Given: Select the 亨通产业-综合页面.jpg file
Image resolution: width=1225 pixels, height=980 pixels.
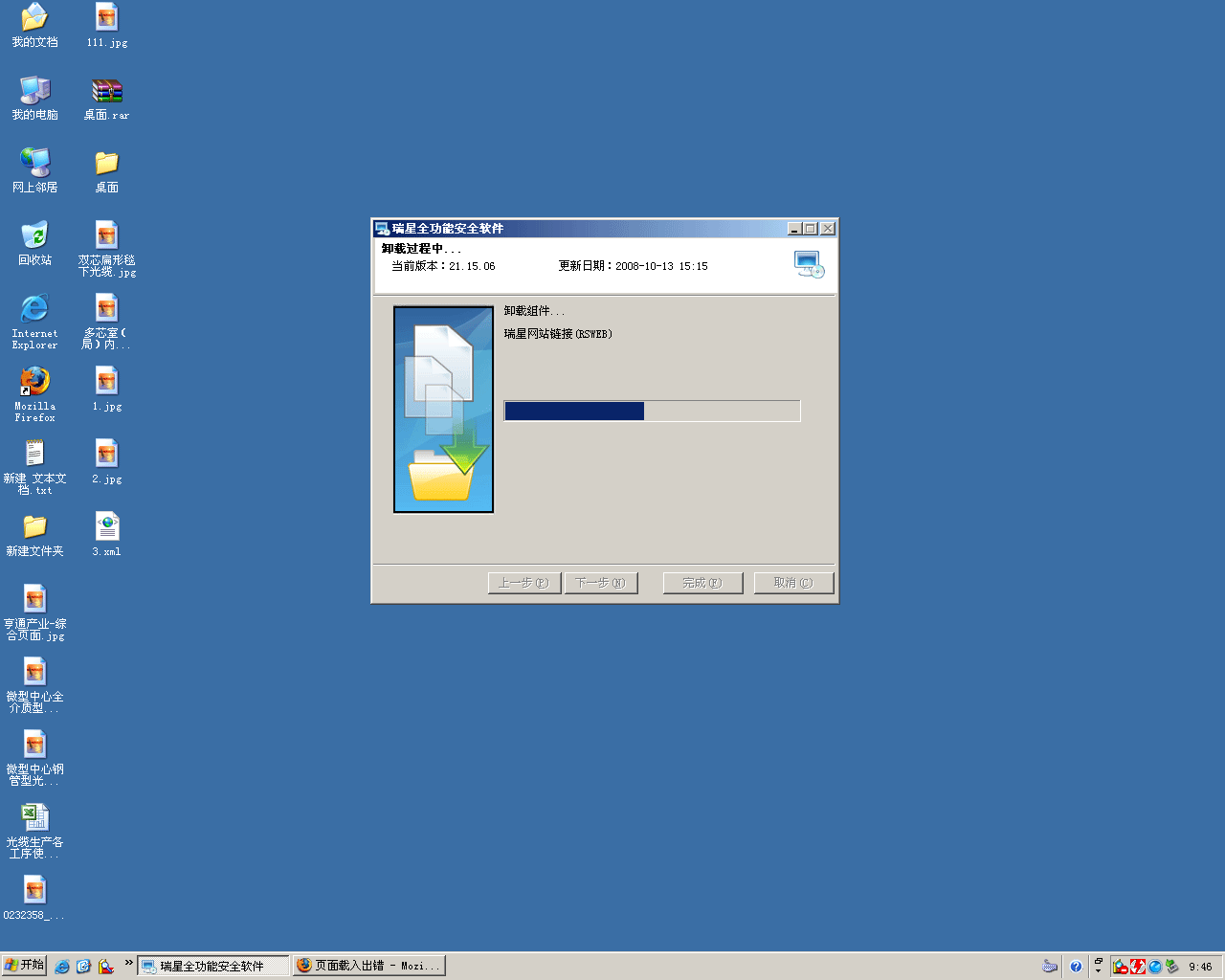Looking at the screenshot, I should click(x=34, y=612).
